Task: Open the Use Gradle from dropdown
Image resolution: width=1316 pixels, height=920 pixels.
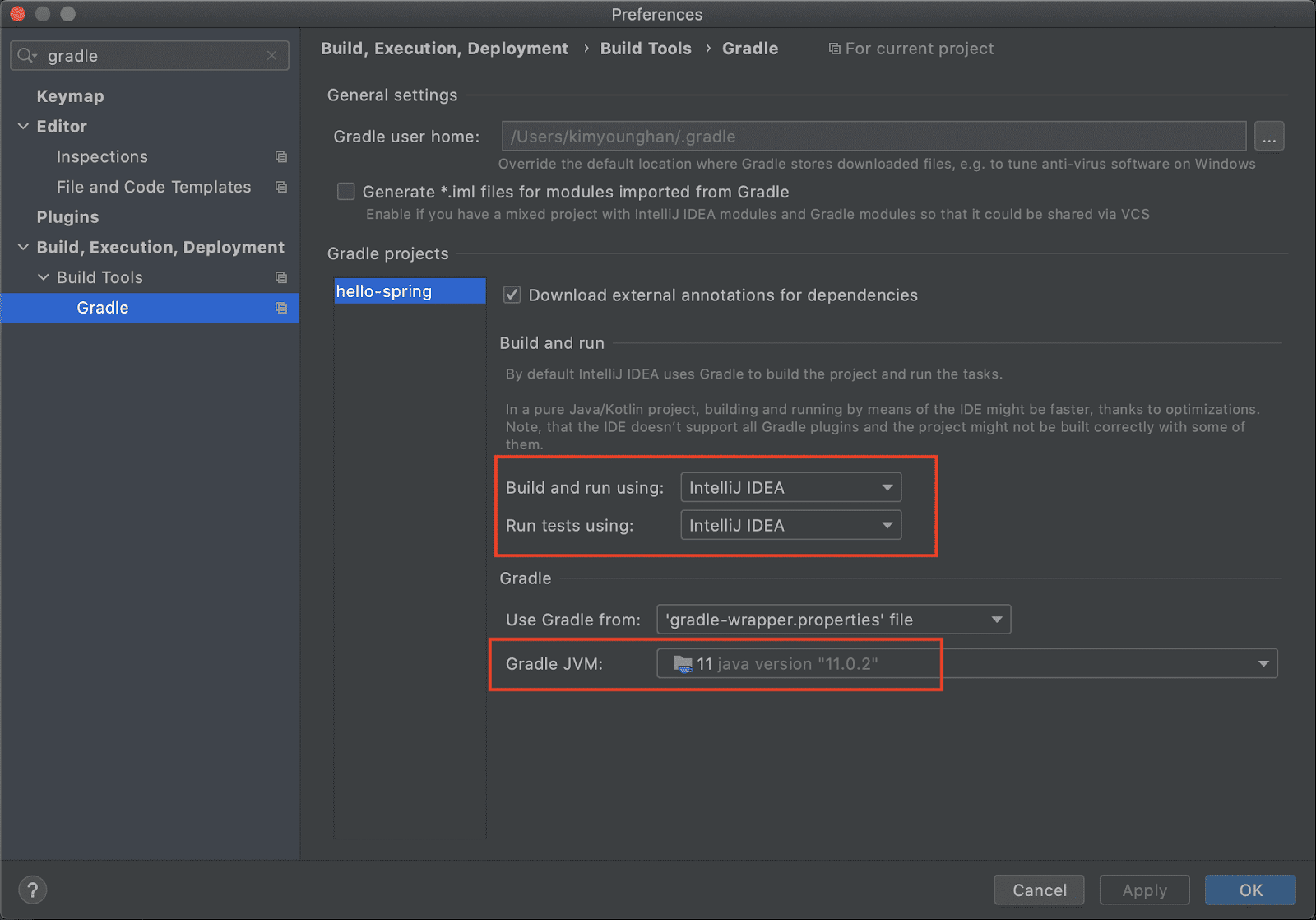Action: [x=834, y=620]
